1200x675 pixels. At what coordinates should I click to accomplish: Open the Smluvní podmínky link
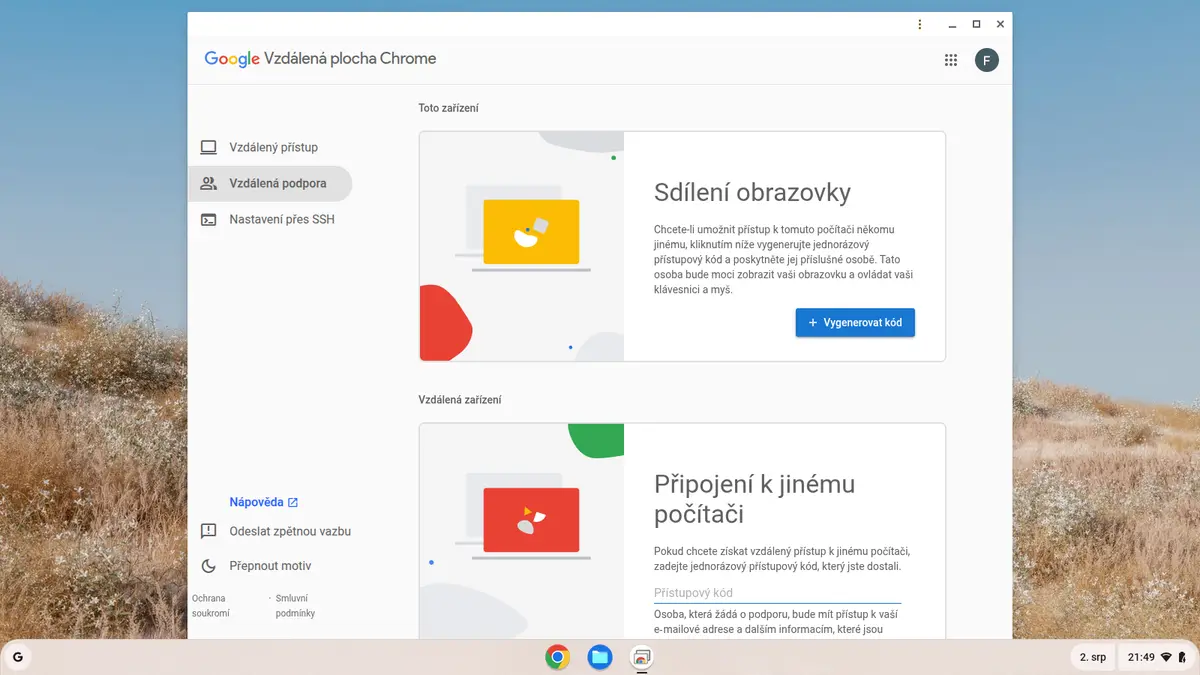[x=295, y=606]
